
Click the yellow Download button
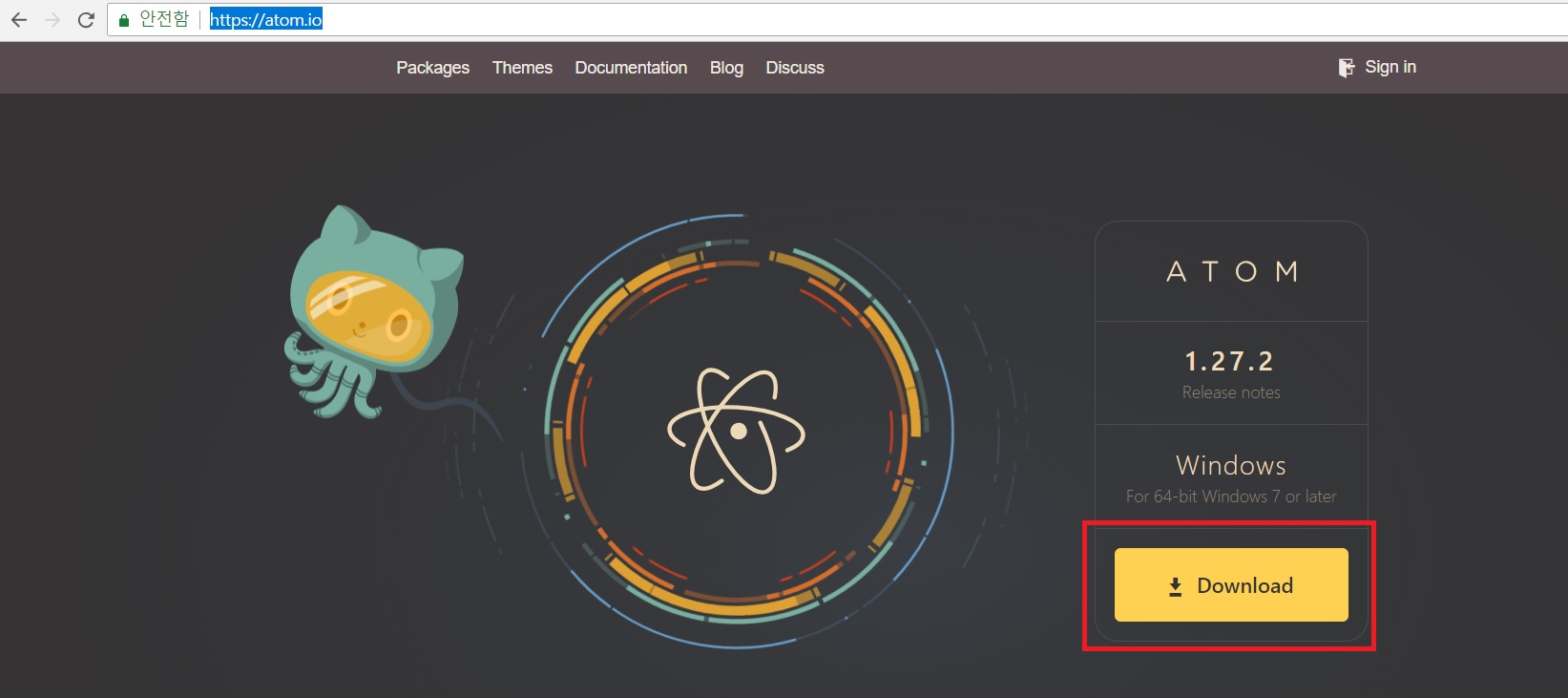1231,584
